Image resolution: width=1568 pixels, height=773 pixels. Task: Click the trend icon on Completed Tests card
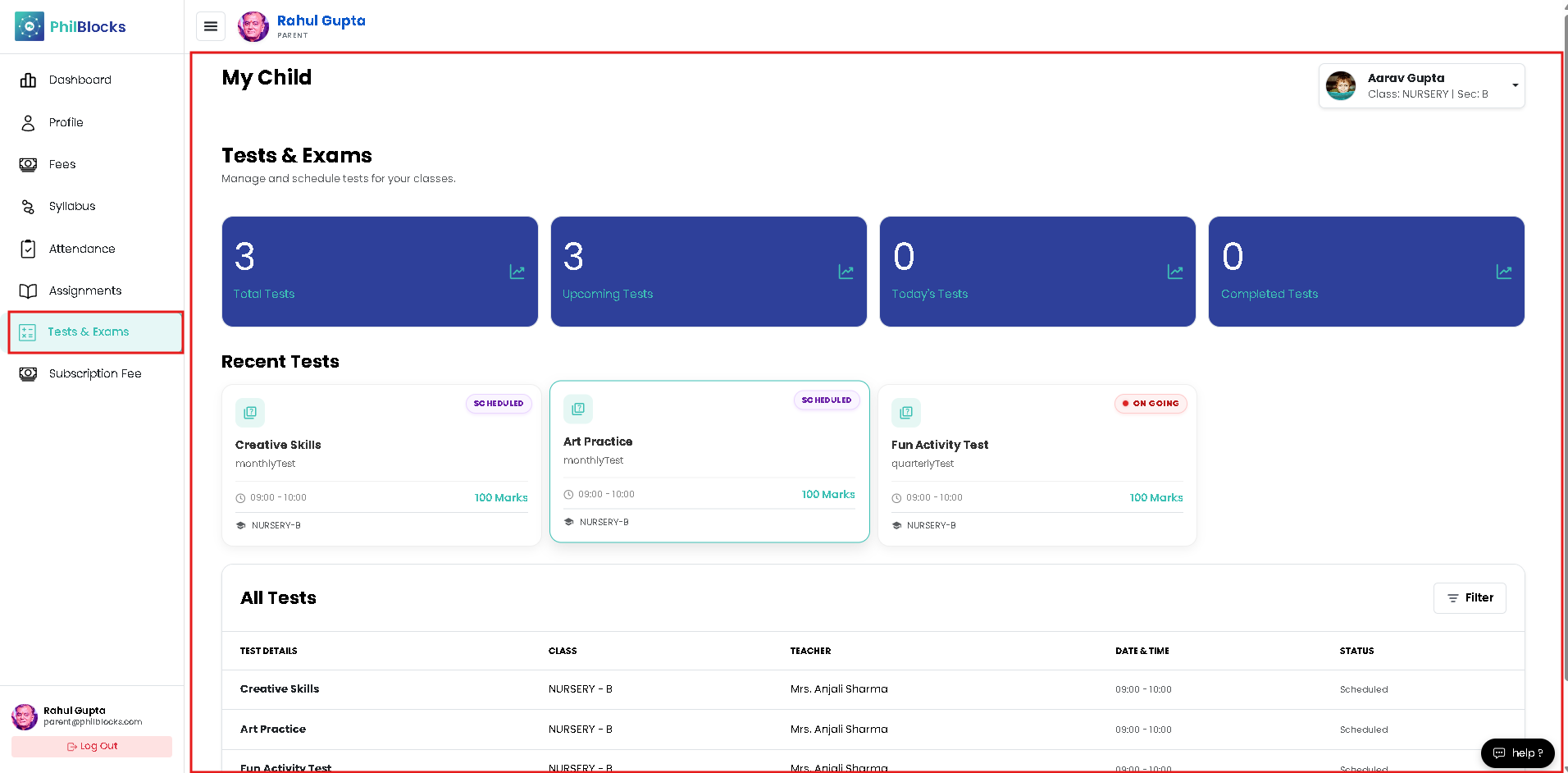1504,272
